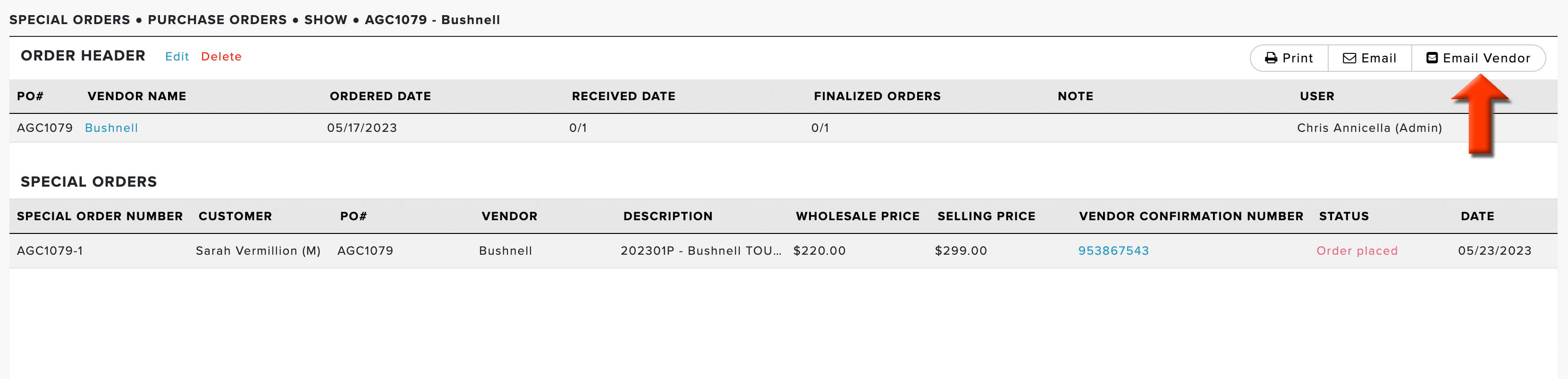Click the Status column header
The image size is (1568, 379).
[1343, 216]
